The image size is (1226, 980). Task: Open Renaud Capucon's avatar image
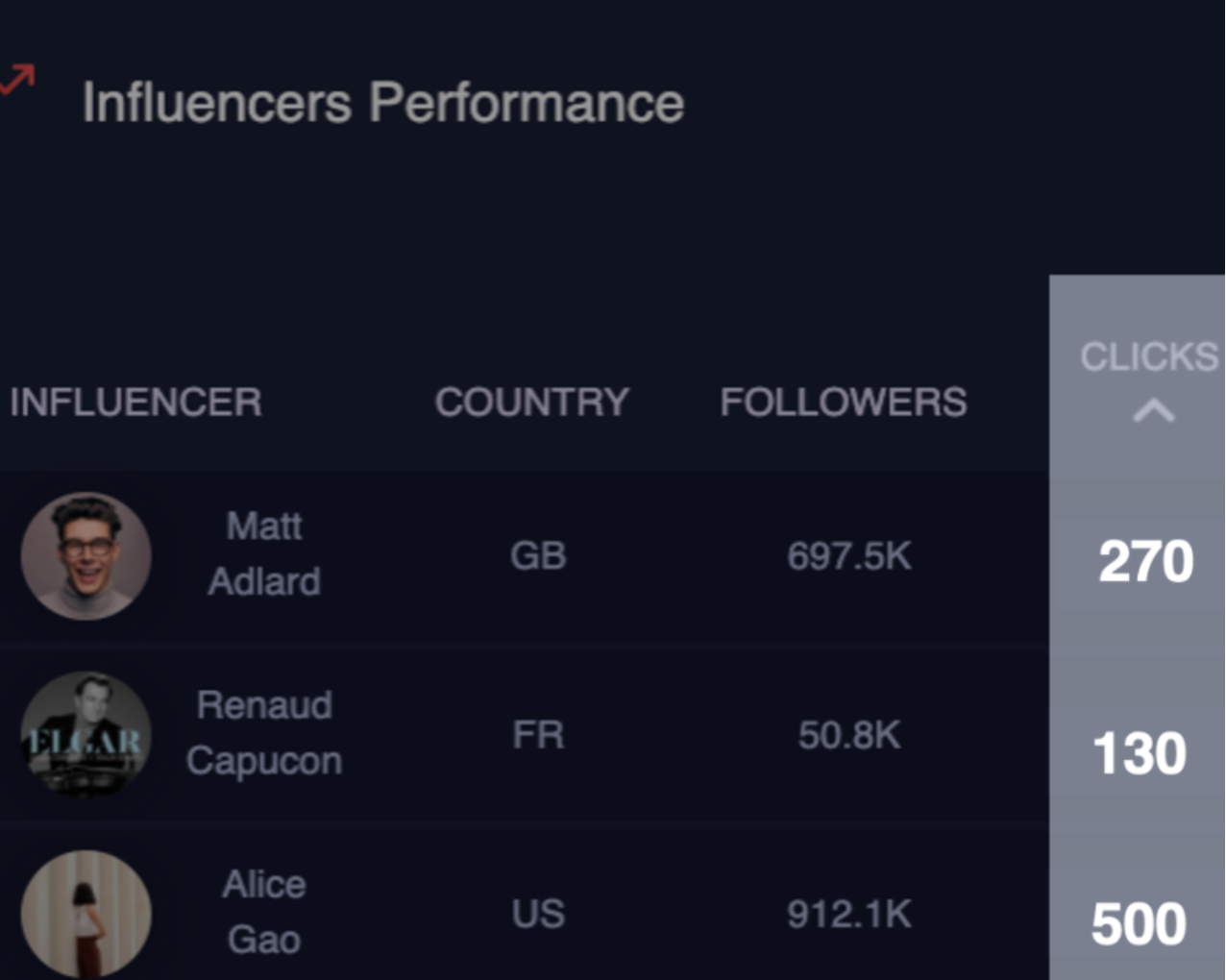point(86,735)
